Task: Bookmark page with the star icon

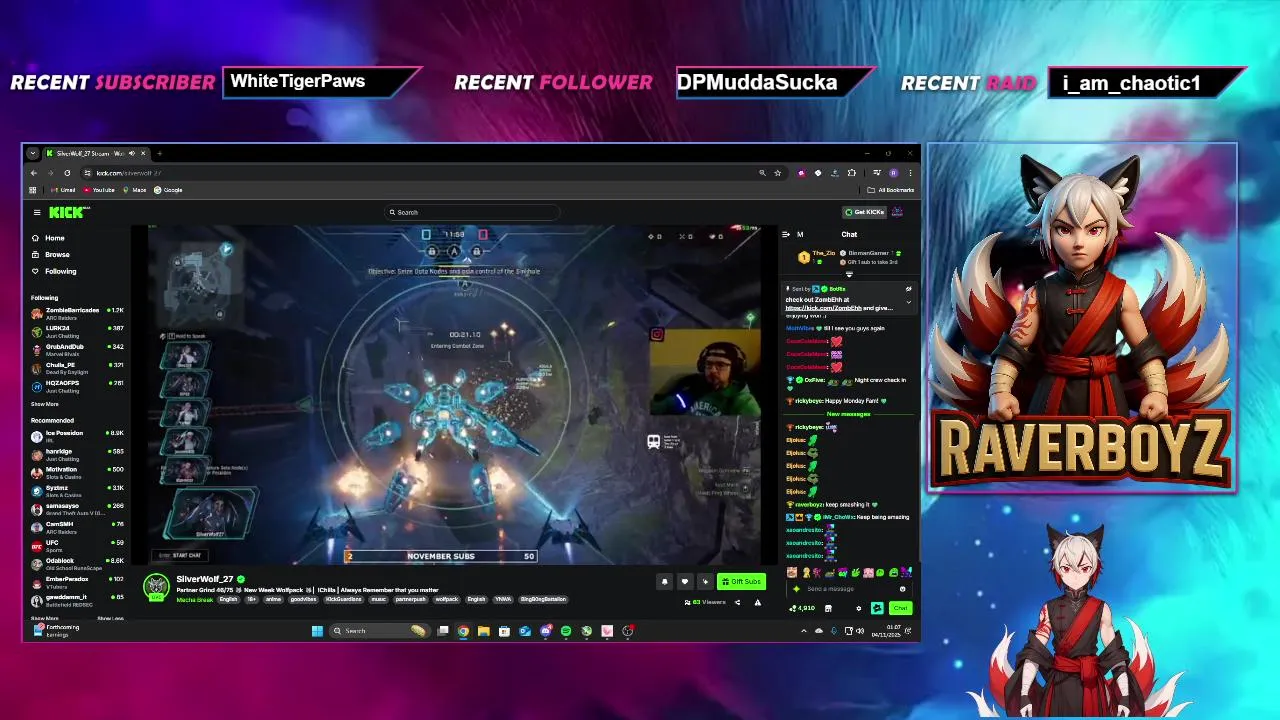Action: click(777, 173)
